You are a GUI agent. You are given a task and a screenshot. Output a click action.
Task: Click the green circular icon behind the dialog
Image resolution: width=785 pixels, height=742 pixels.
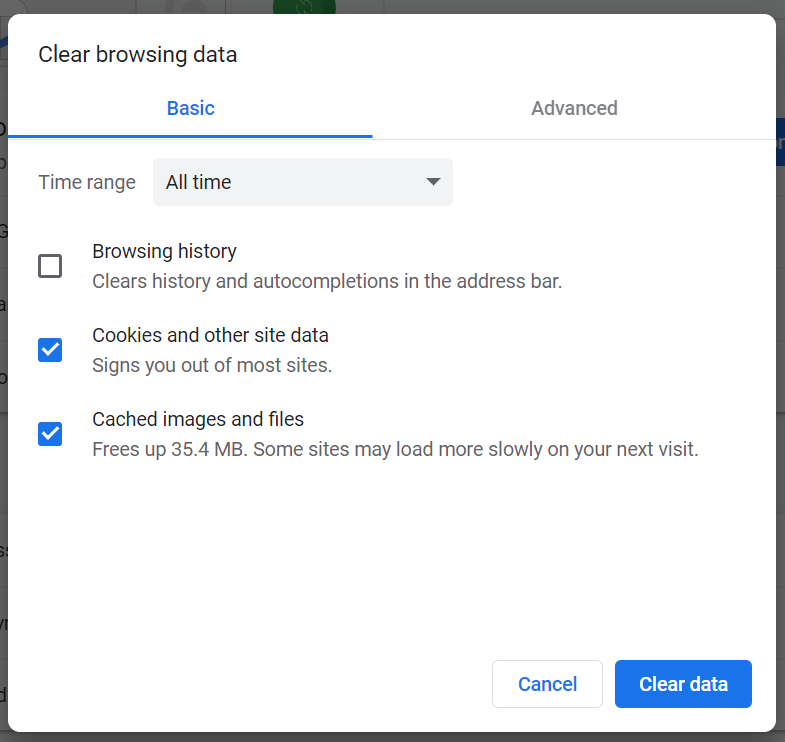[x=304, y=7]
